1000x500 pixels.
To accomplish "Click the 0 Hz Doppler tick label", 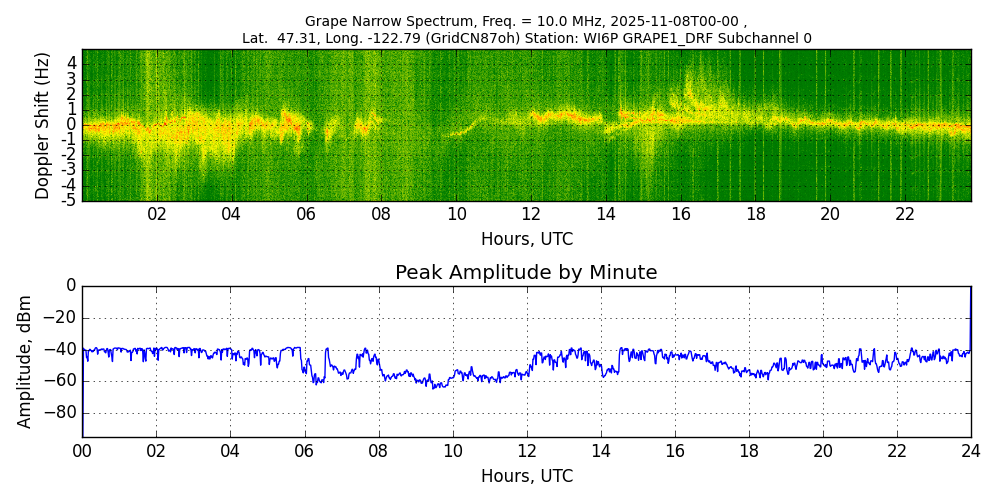I will [x=71, y=124].
